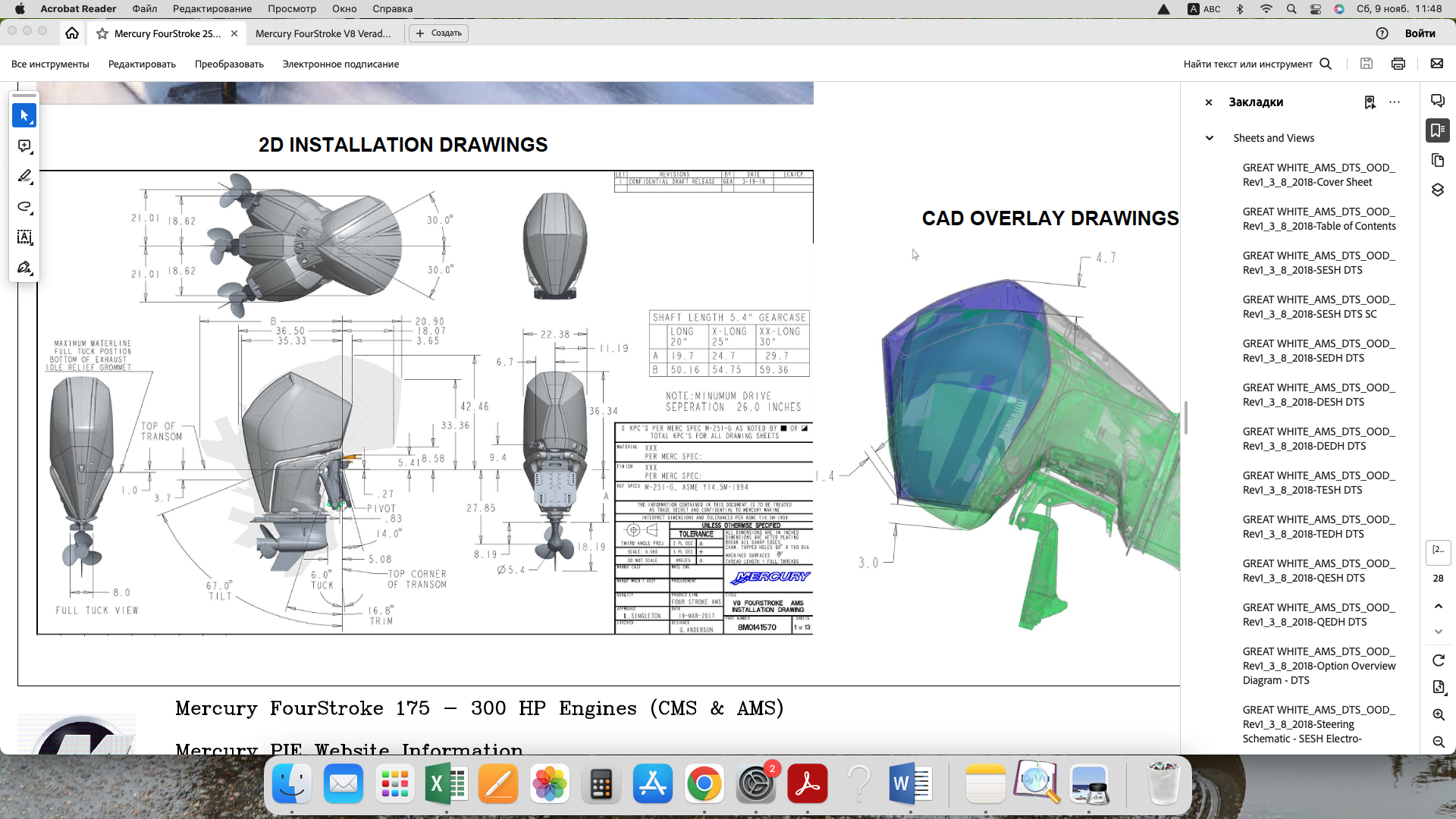
Task: Close the Закладки bookmarks panel
Action: 1209,102
